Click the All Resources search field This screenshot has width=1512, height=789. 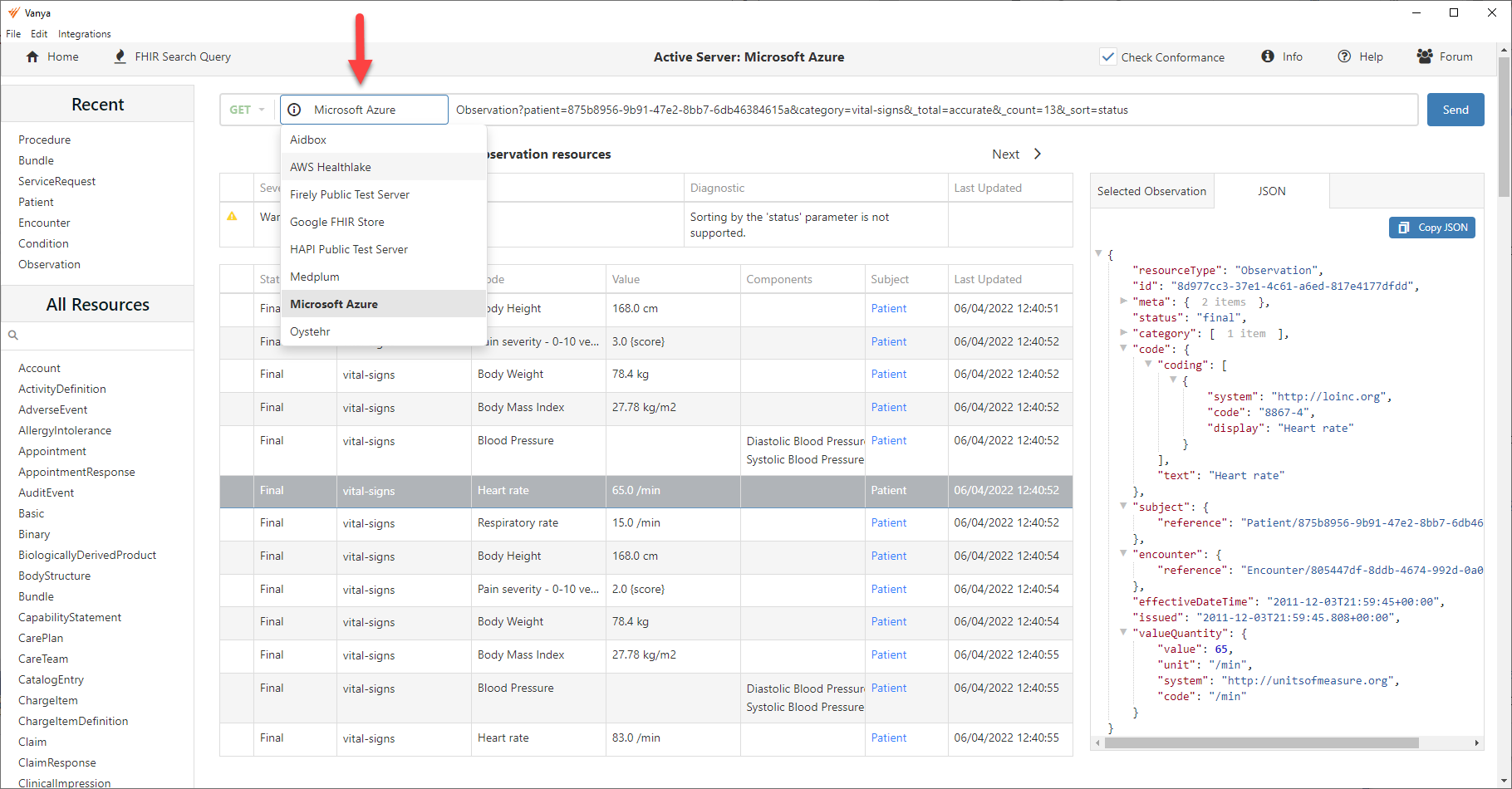[x=97, y=336]
